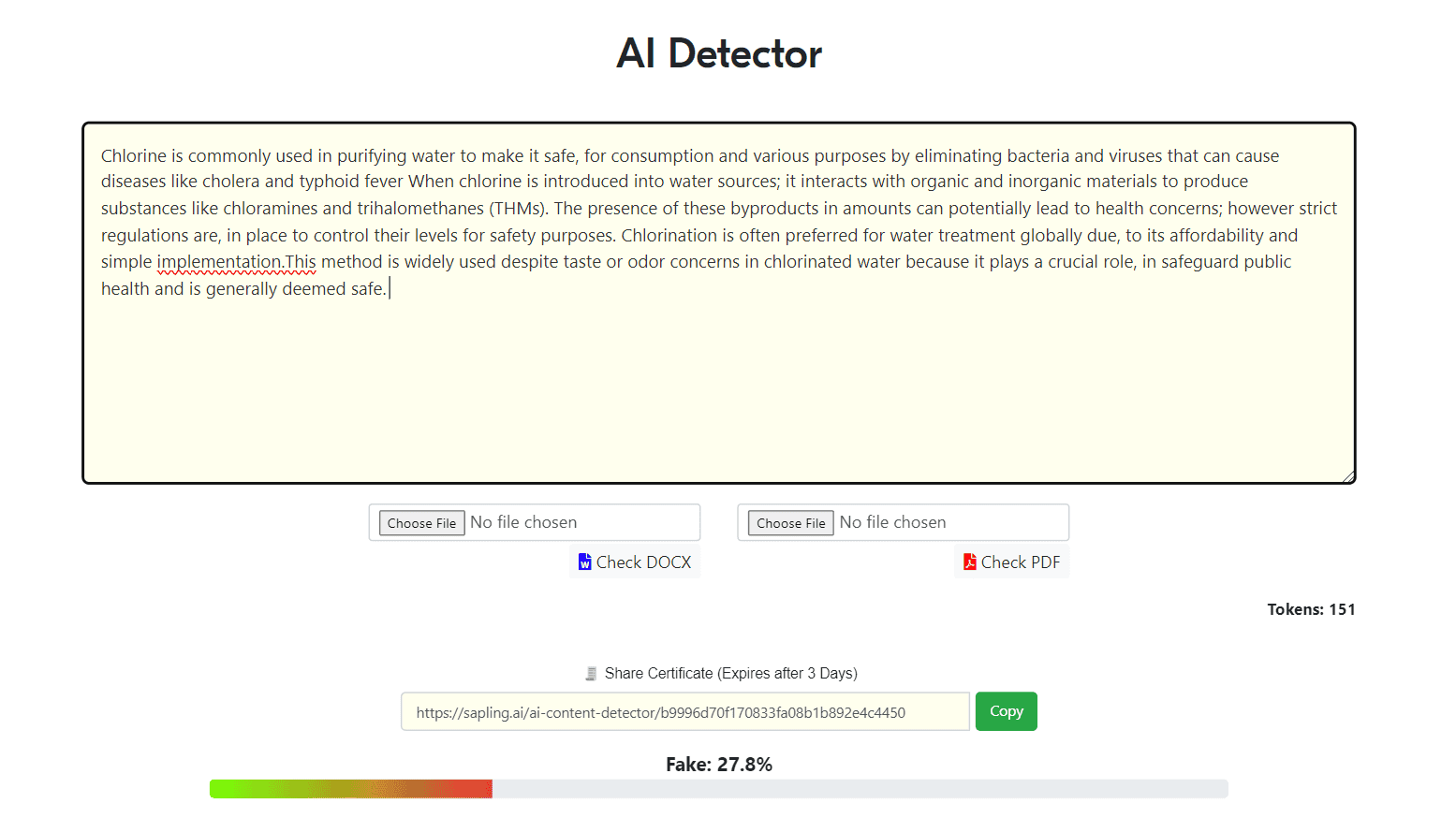
Task: Click the certificate scroll icon
Action: 591,674
